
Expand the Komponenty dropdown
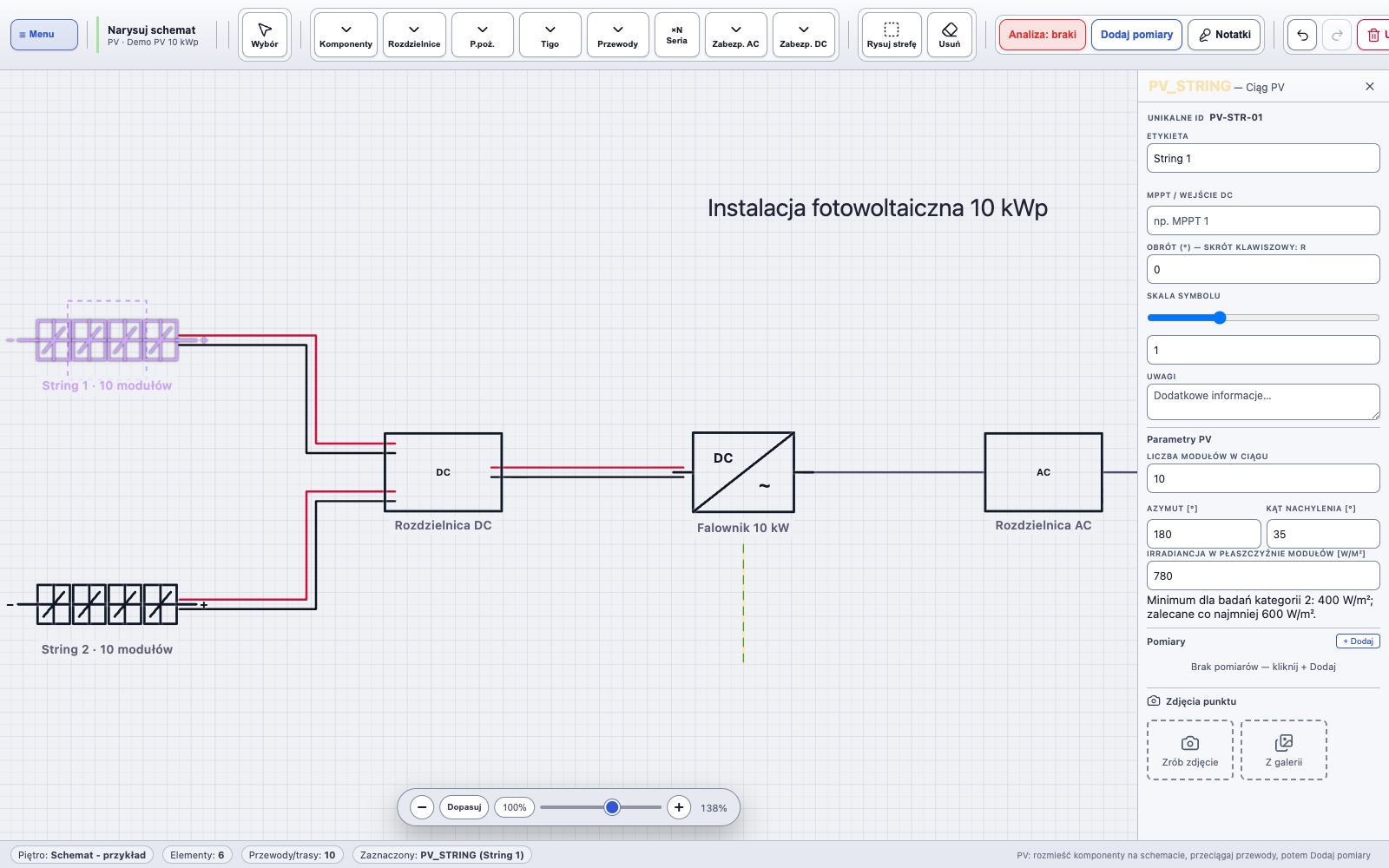pyautogui.click(x=346, y=35)
